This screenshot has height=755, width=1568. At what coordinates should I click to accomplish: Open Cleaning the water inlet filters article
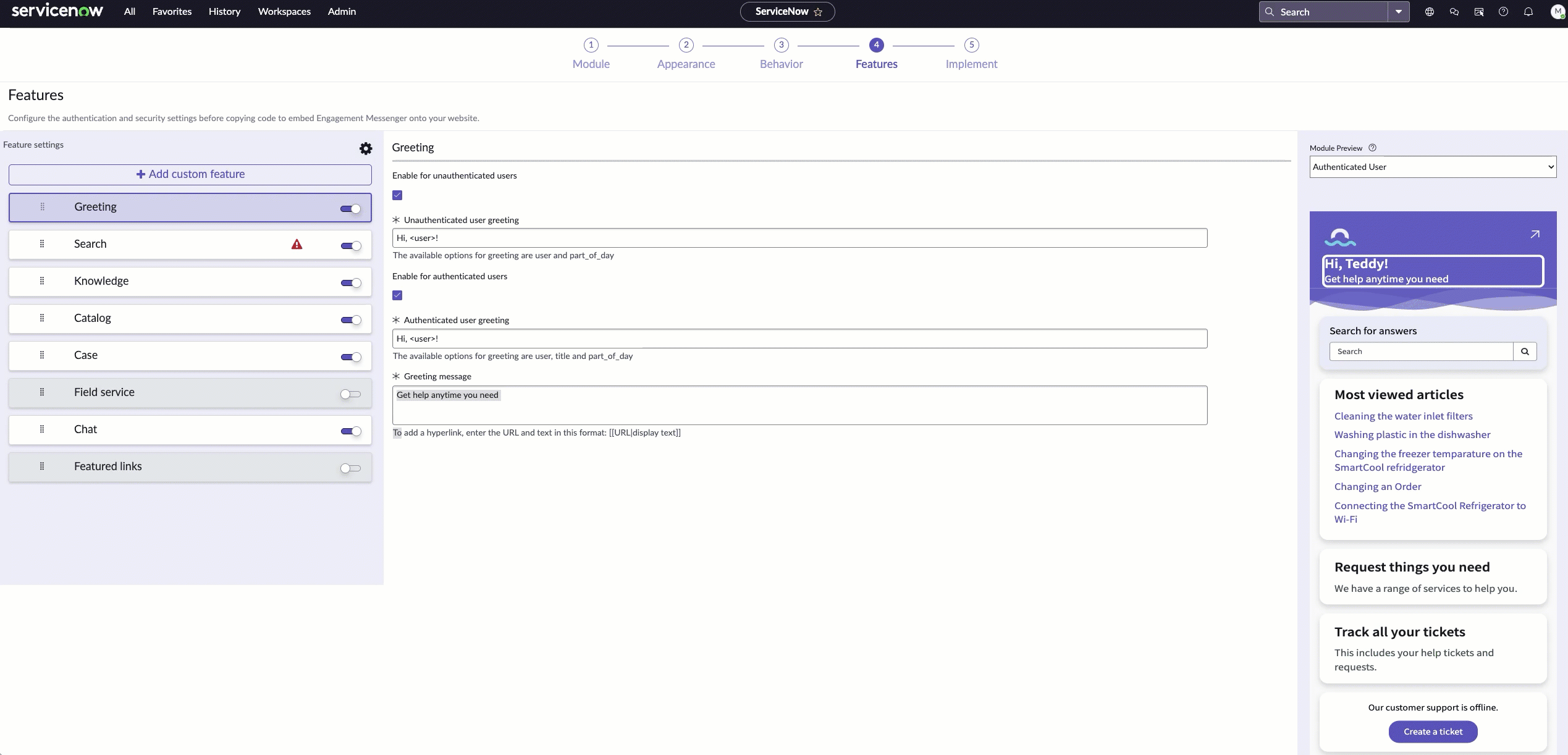[1403, 416]
